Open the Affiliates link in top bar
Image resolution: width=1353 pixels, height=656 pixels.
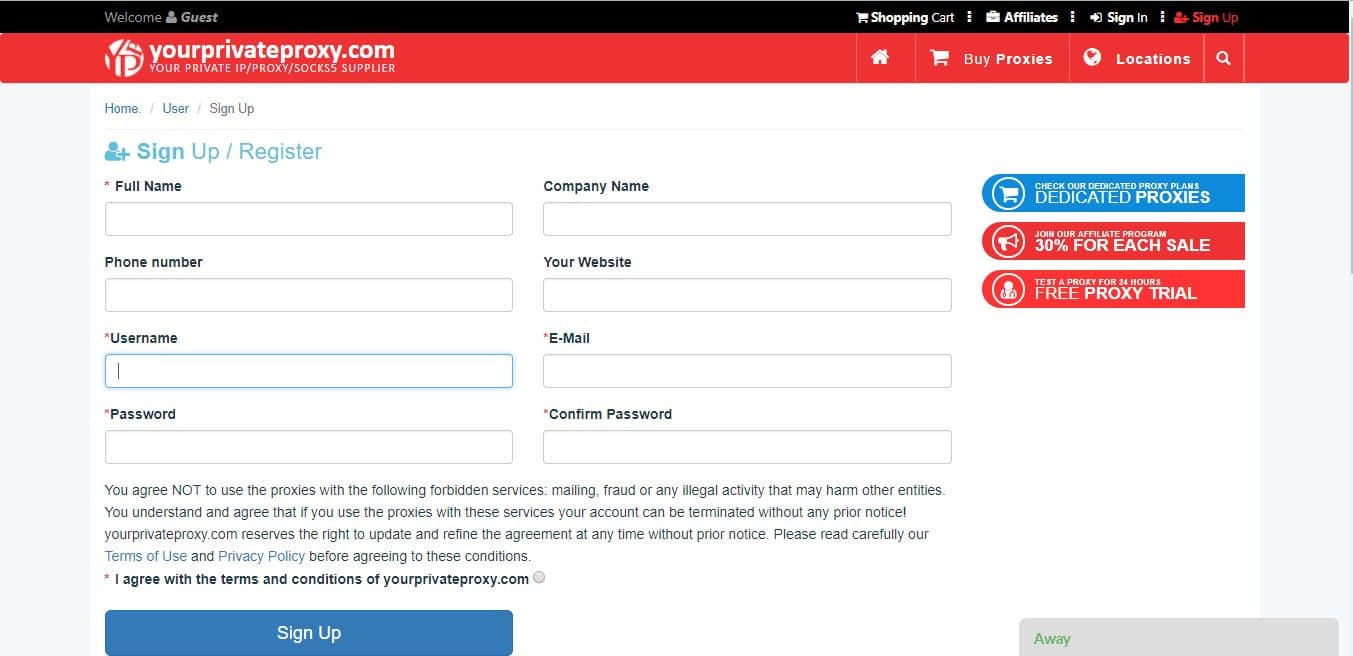(x=1022, y=17)
